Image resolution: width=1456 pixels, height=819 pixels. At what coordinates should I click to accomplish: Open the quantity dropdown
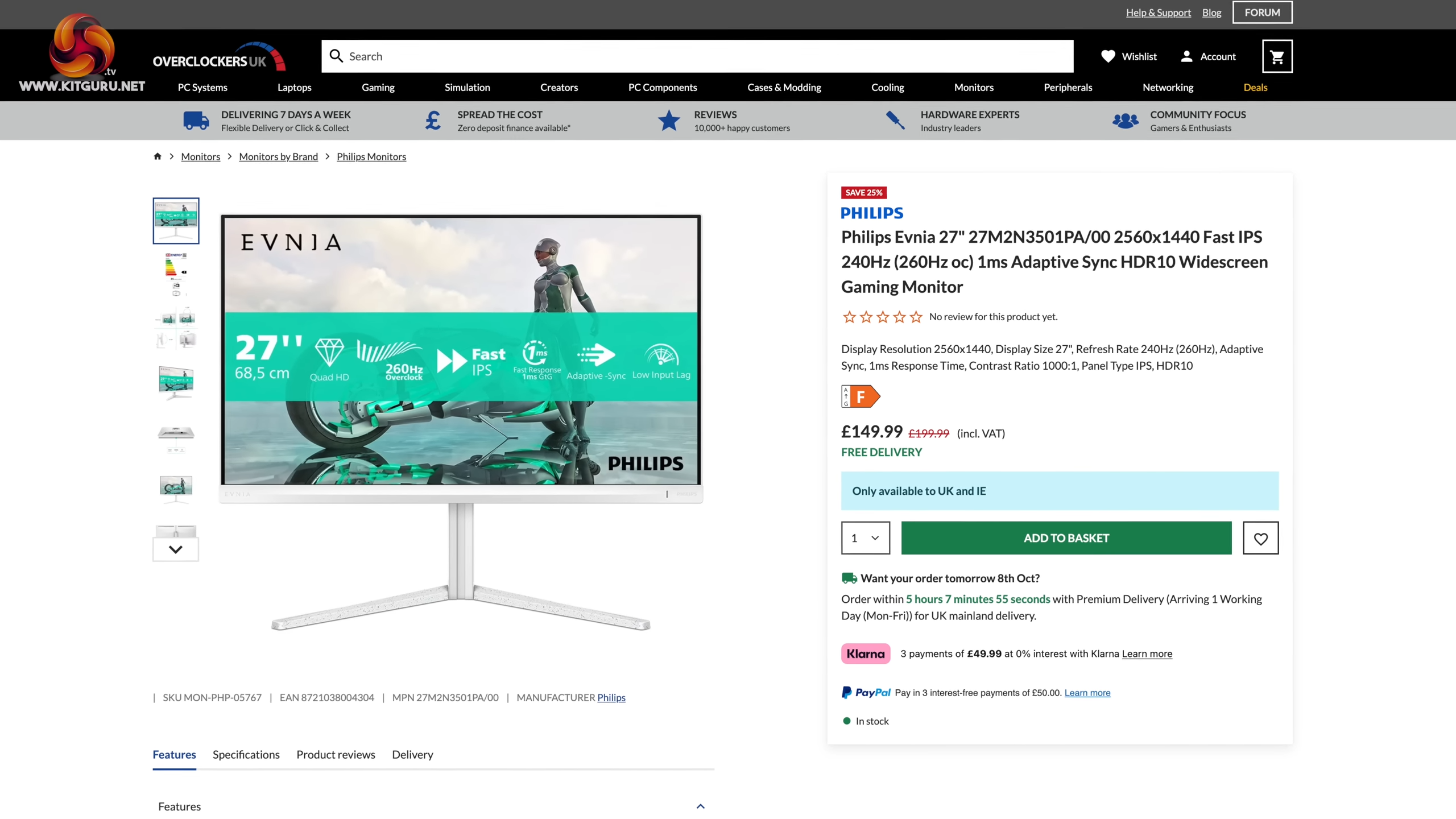865,538
